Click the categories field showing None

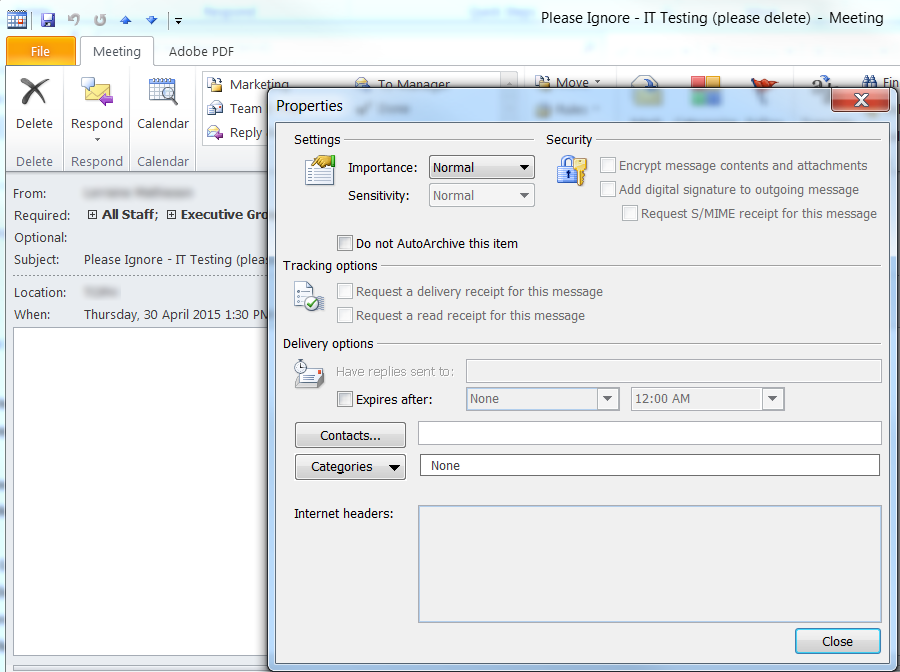click(650, 465)
